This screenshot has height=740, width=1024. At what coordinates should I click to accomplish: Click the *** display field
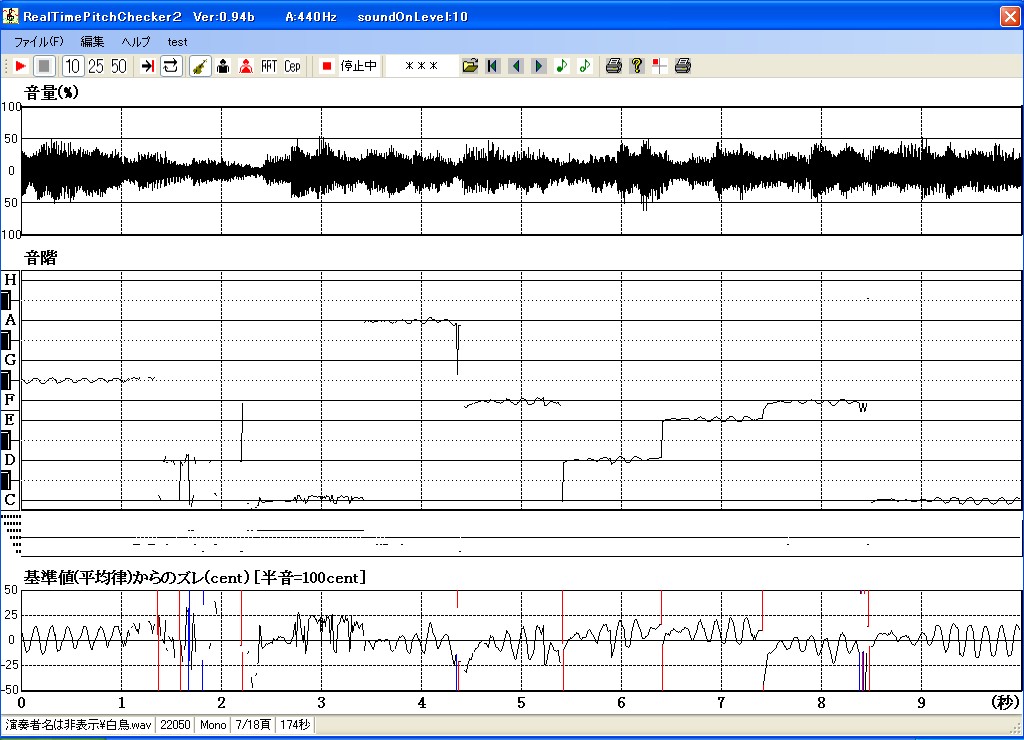coord(421,66)
